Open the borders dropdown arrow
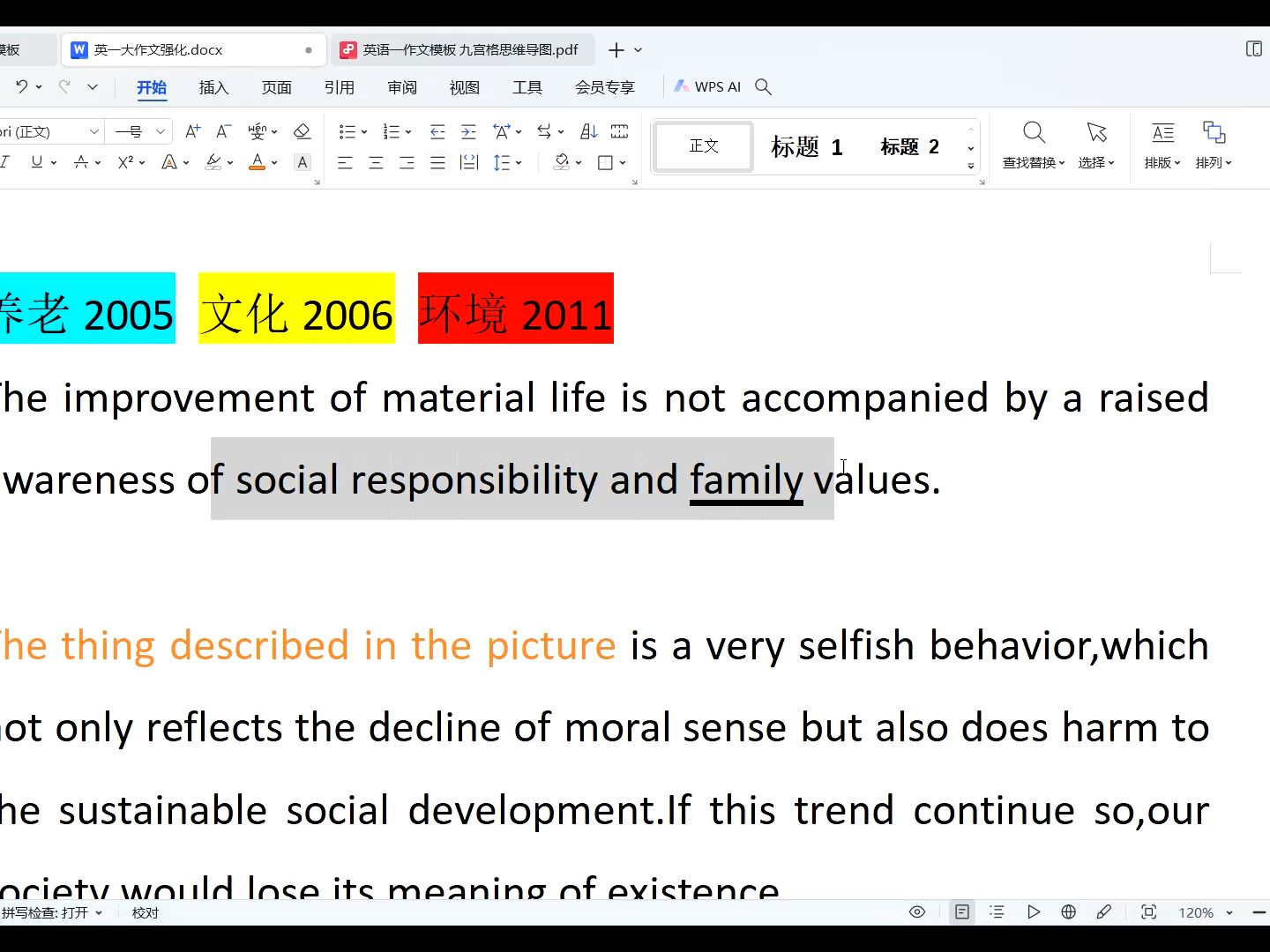Image resolution: width=1270 pixels, height=952 pixels. pyautogui.click(x=623, y=162)
